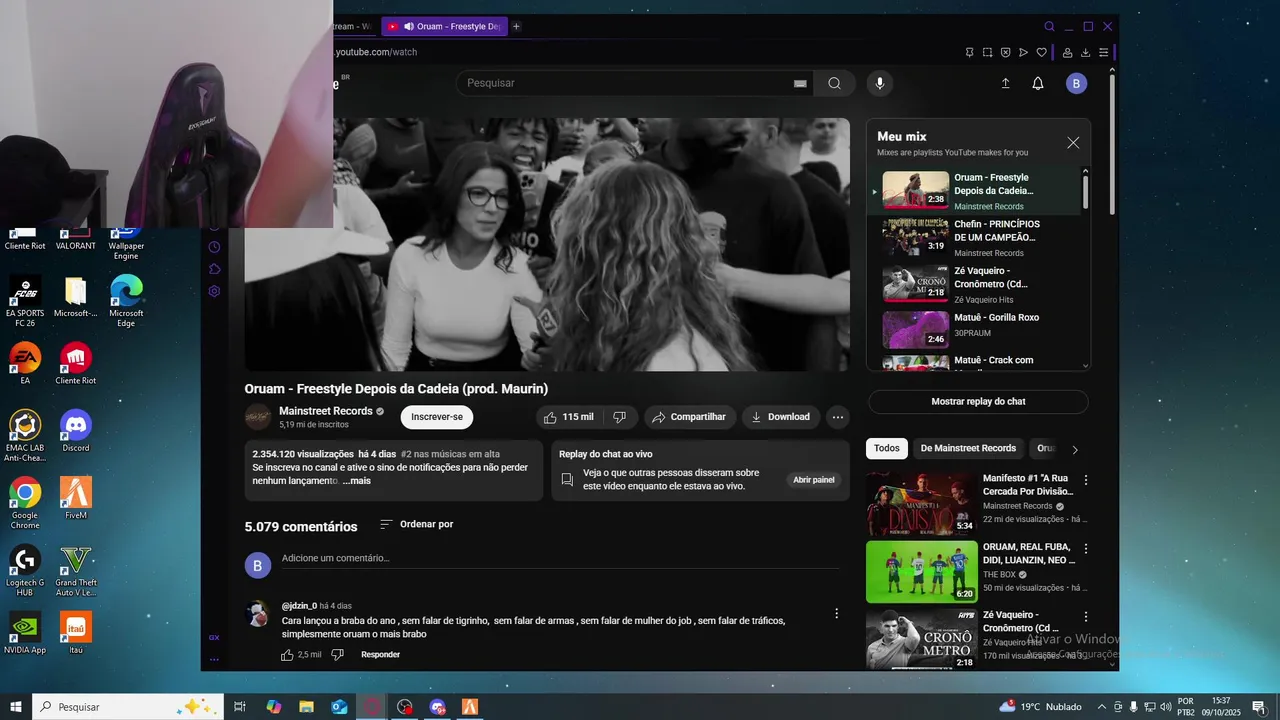This screenshot has width=1280, height=720.
Task: Open the ad blocker shield icon
Action: pyautogui.click(x=1005, y=52)
